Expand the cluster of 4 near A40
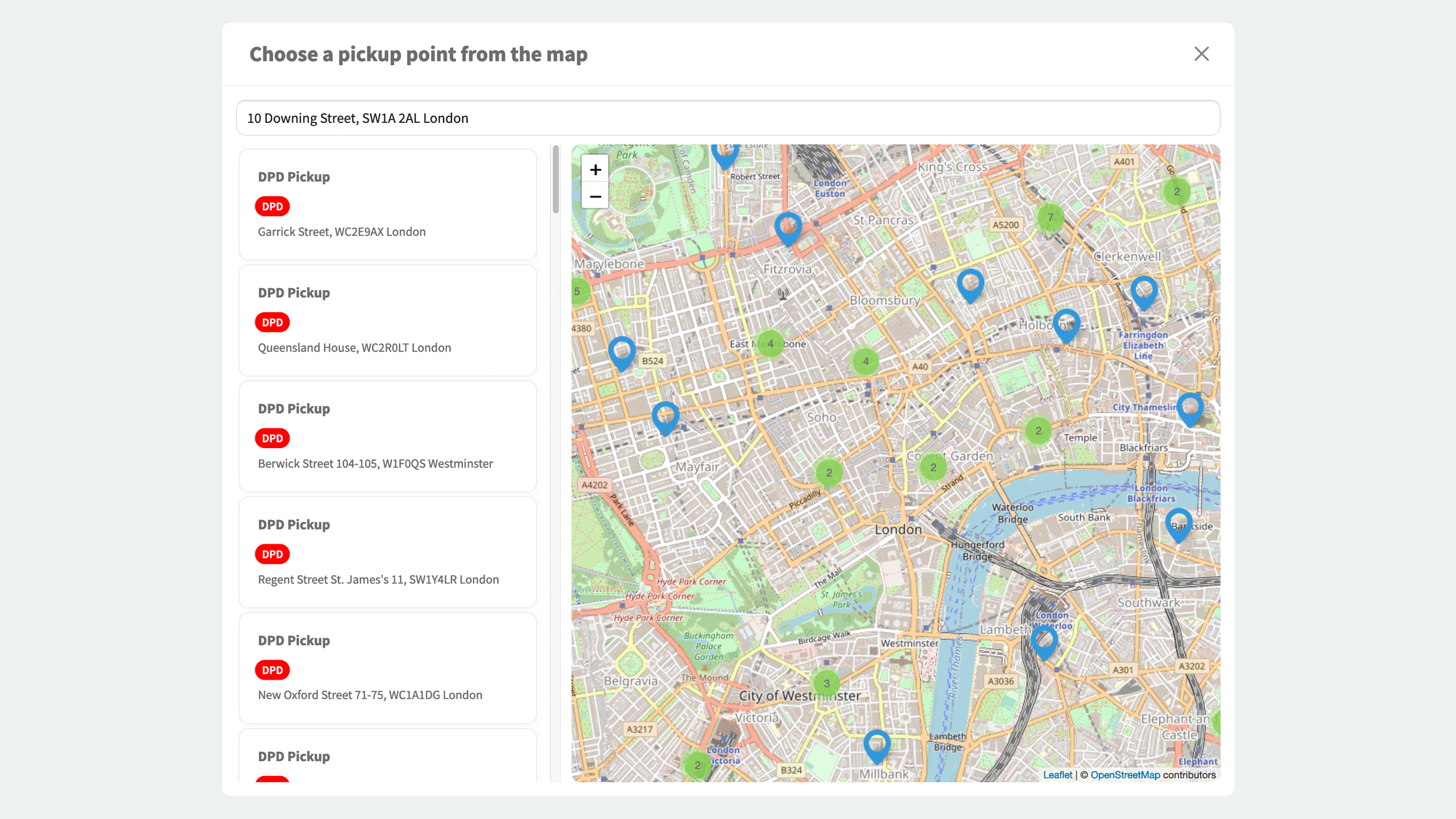 click(x=866, y=361)
